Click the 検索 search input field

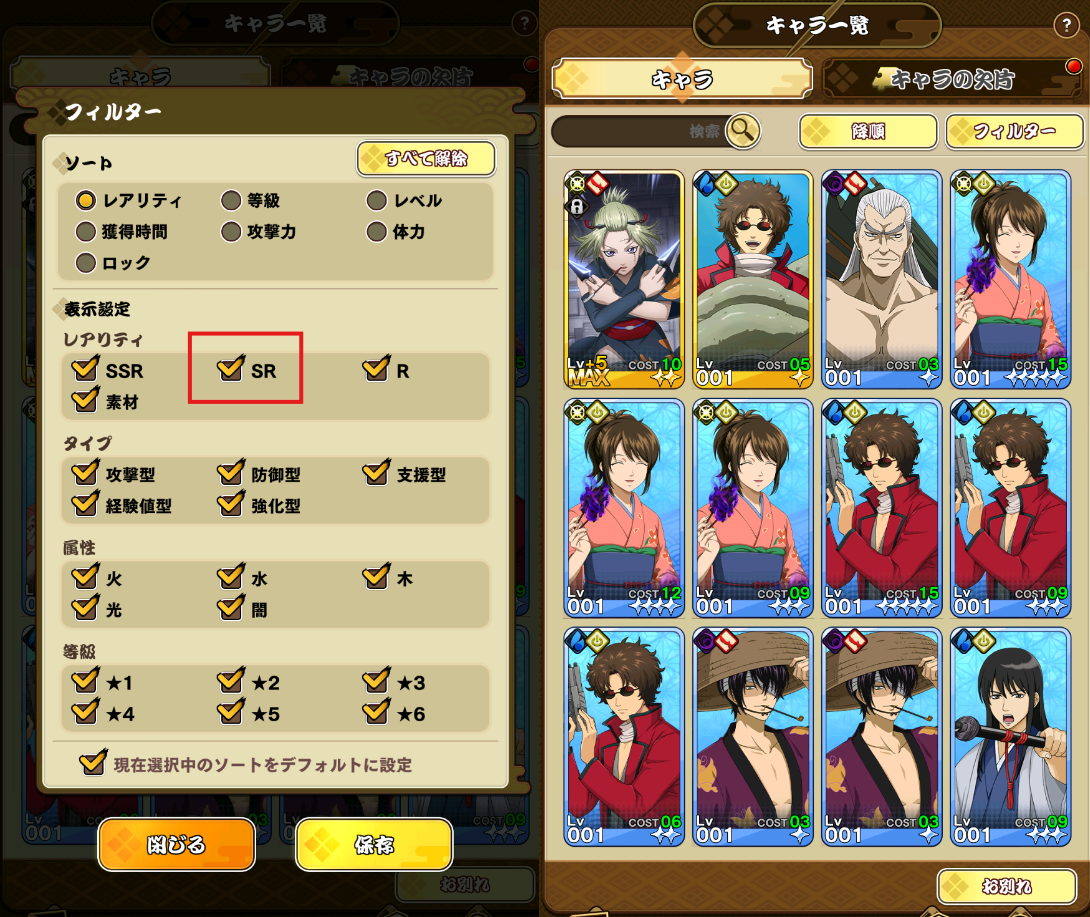tap(640, 131)
